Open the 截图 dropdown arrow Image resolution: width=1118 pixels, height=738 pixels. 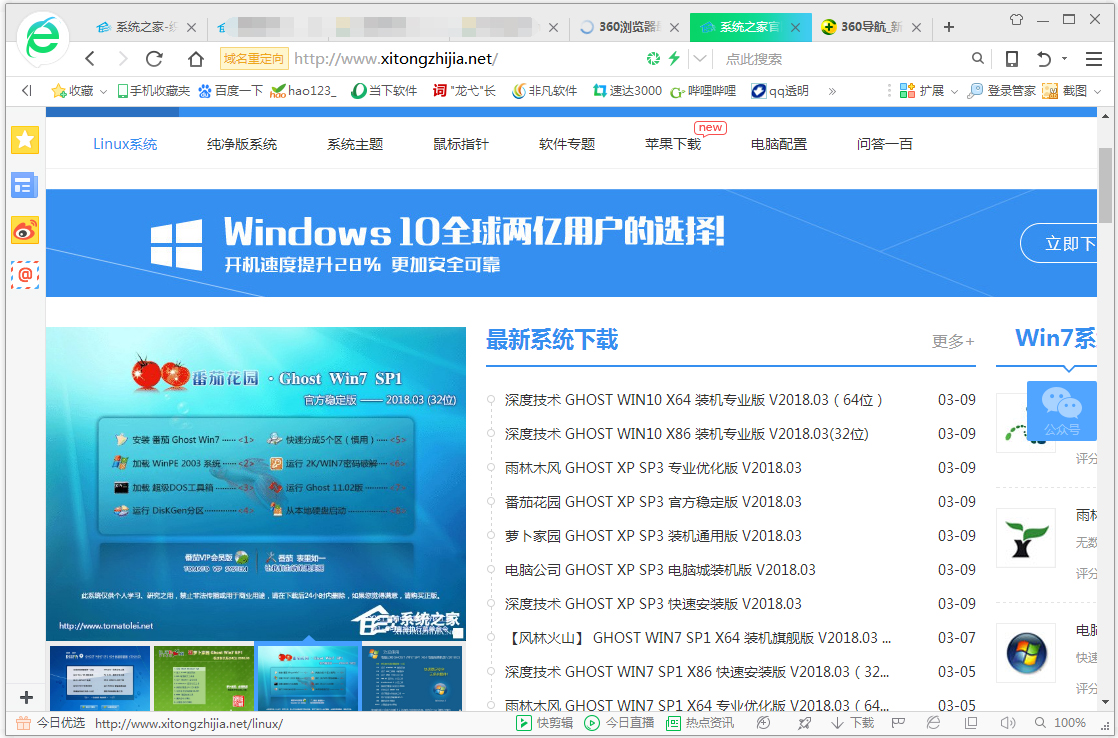1095,91
